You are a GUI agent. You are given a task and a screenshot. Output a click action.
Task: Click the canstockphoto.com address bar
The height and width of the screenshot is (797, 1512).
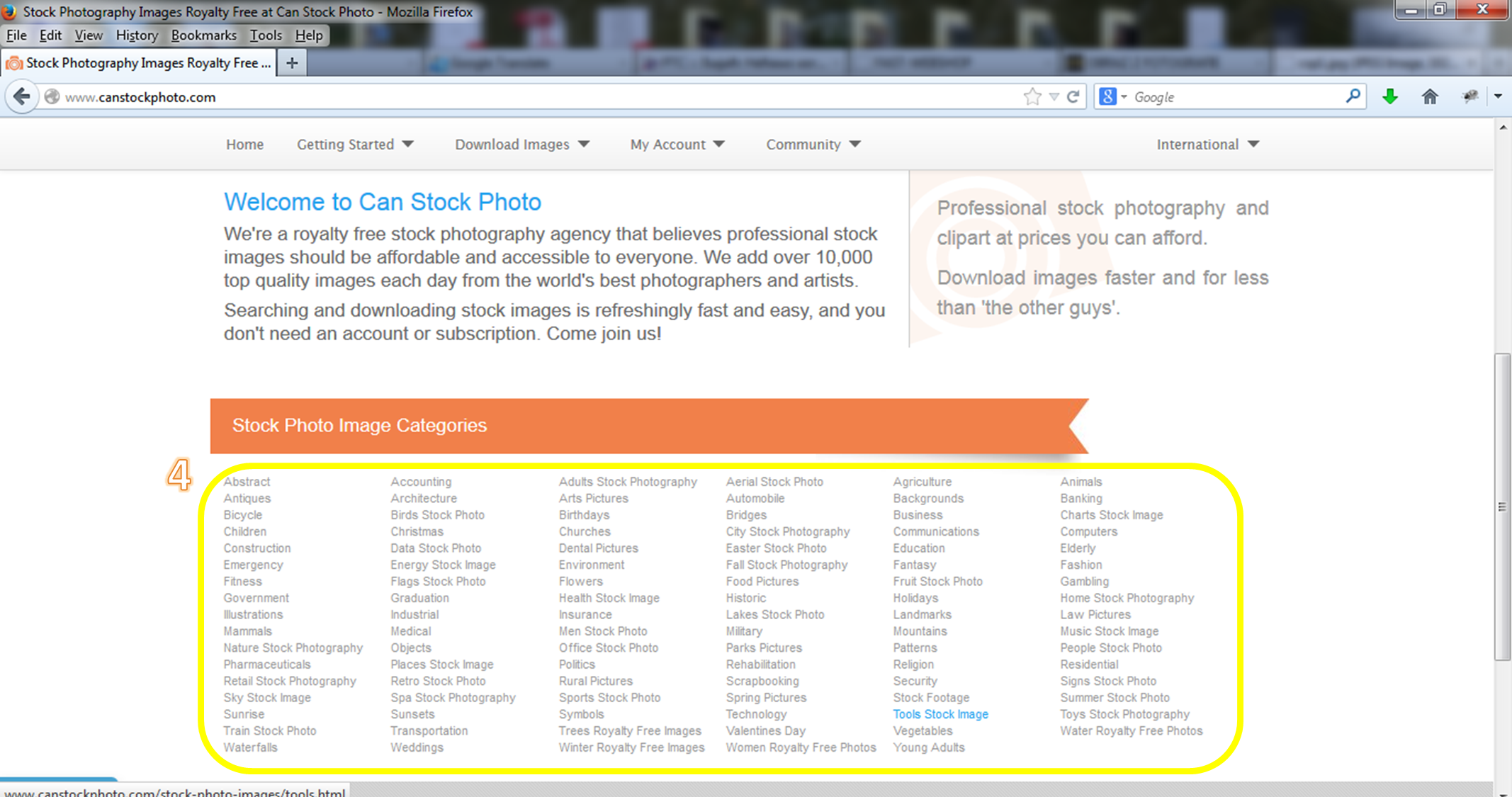point(538,97)
